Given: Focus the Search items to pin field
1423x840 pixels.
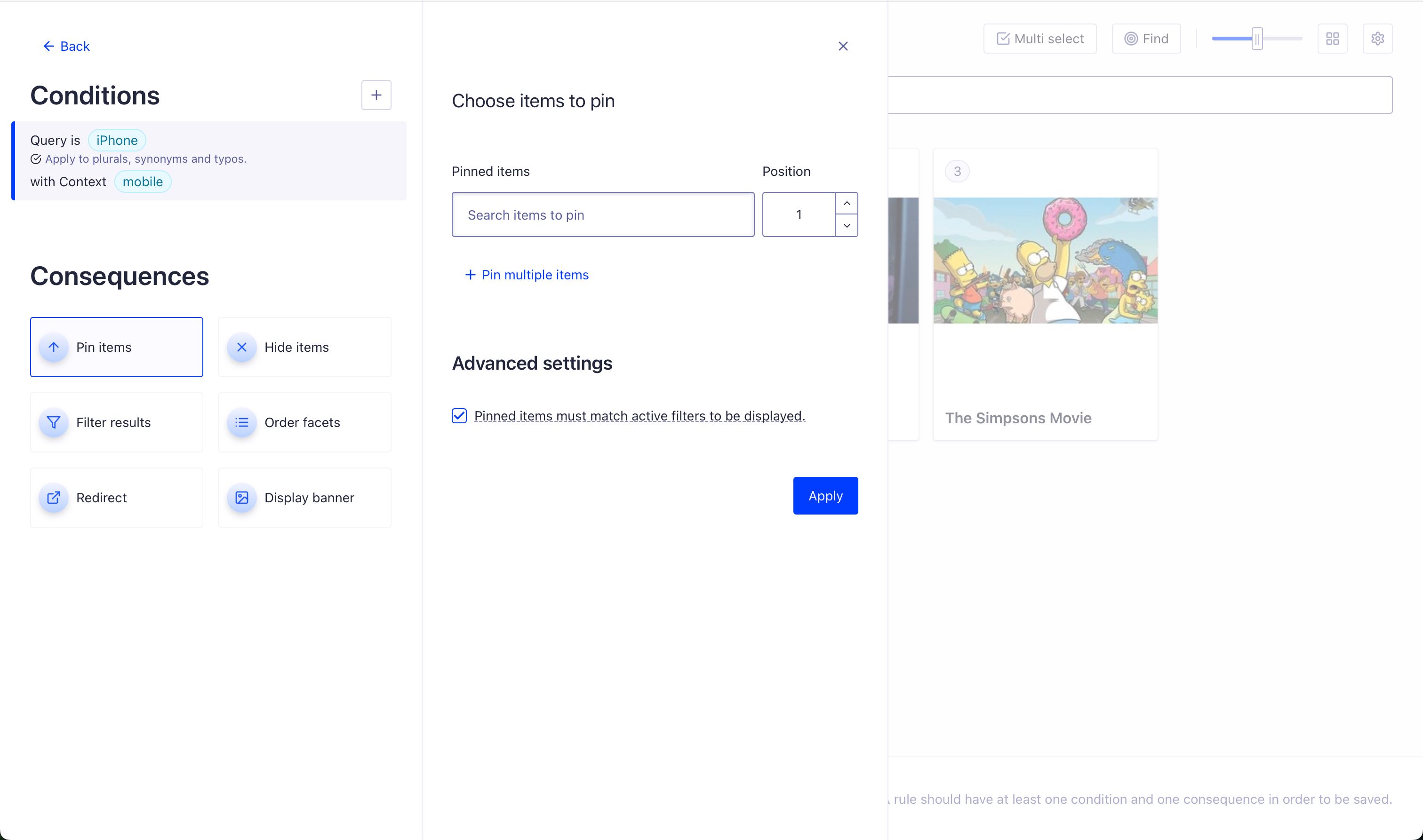Looking at the screenshot, I should tap(602, 214).
